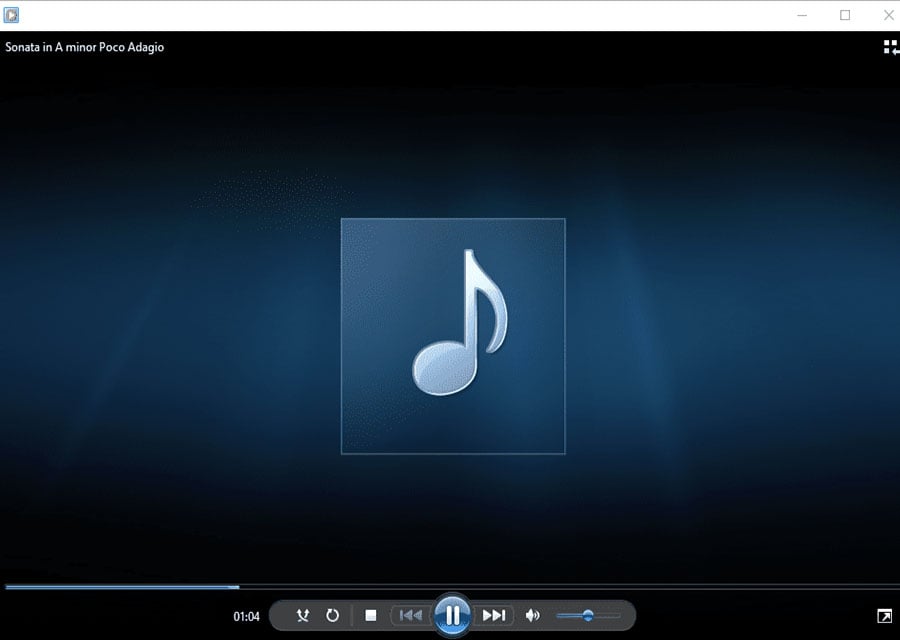
Task: Click the track title 'Sonata in A minor'
Action: coord(85,47)
